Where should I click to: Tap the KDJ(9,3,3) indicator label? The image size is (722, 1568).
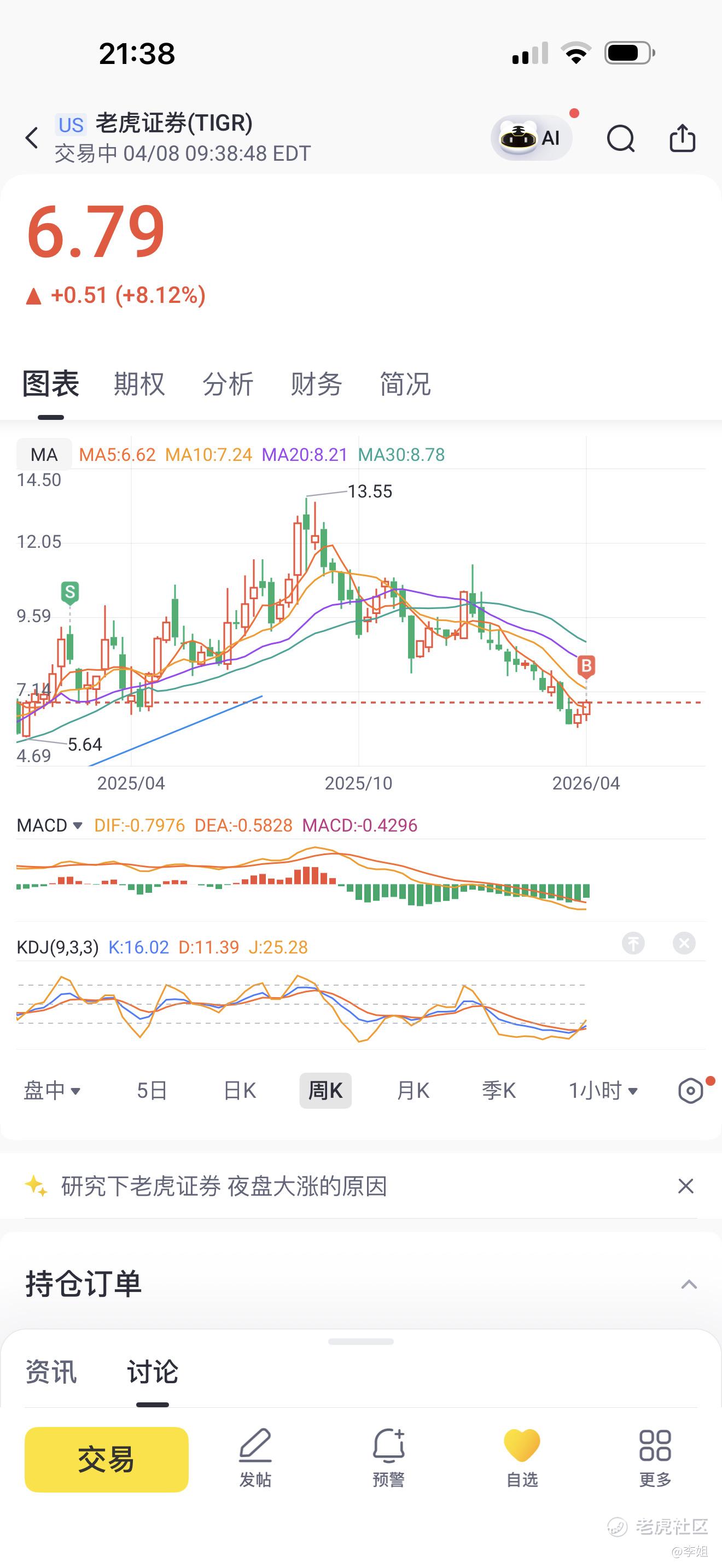click(57, 947)
